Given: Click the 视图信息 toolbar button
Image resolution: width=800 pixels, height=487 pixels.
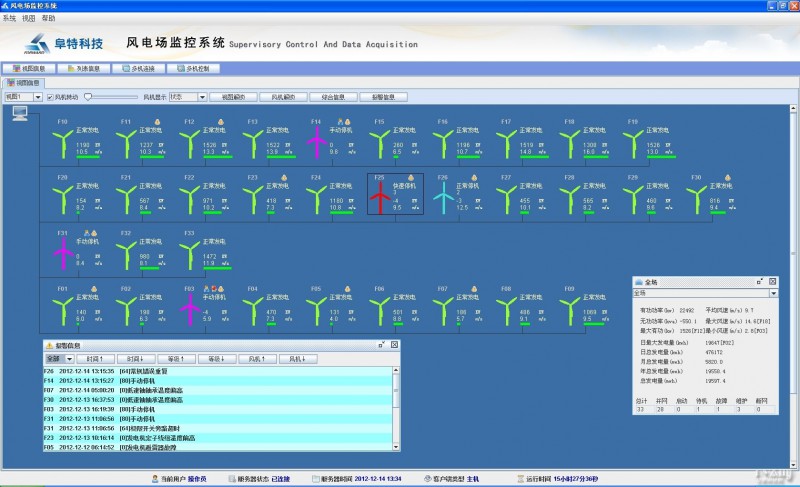Looking at the screenshot, I should (29, 68).
